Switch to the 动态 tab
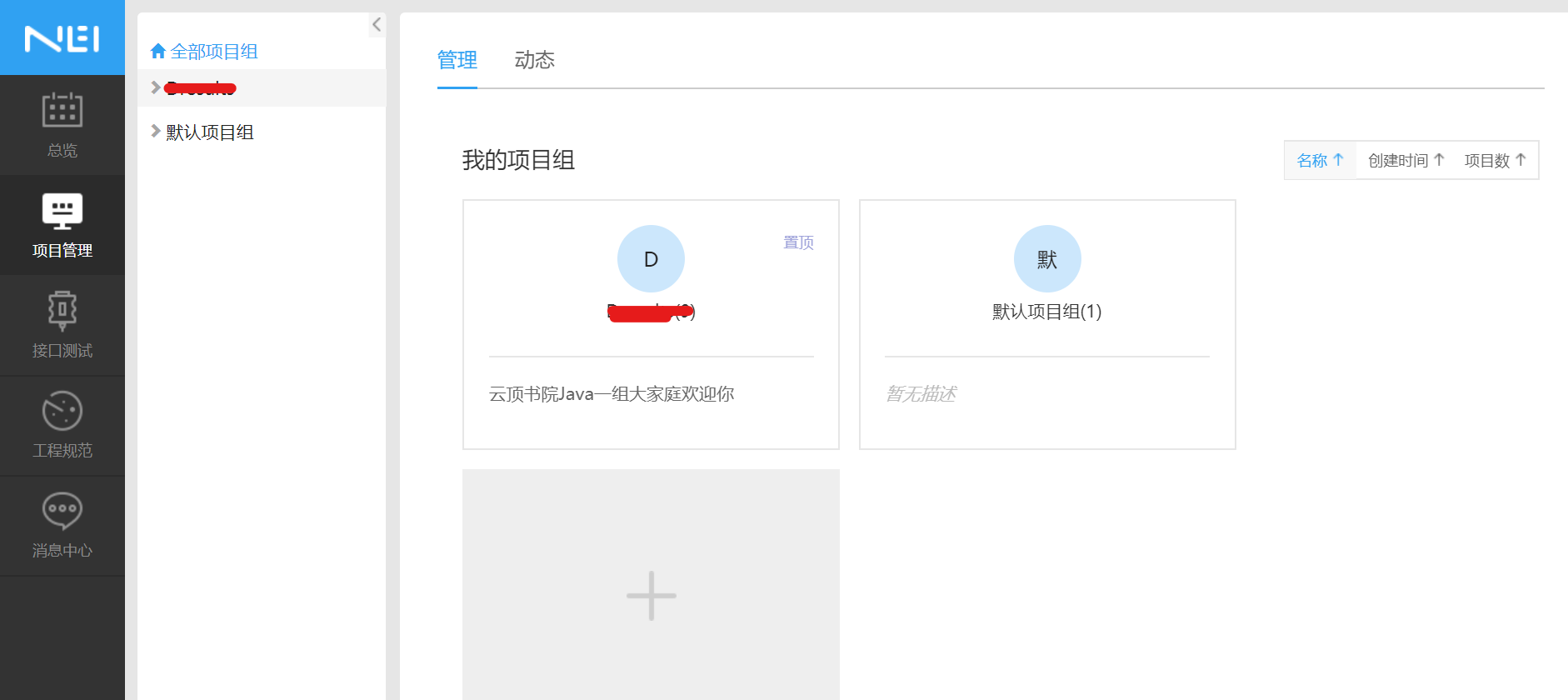The height and width of the screenshot is (700, 1568). (x=535, y=60)
